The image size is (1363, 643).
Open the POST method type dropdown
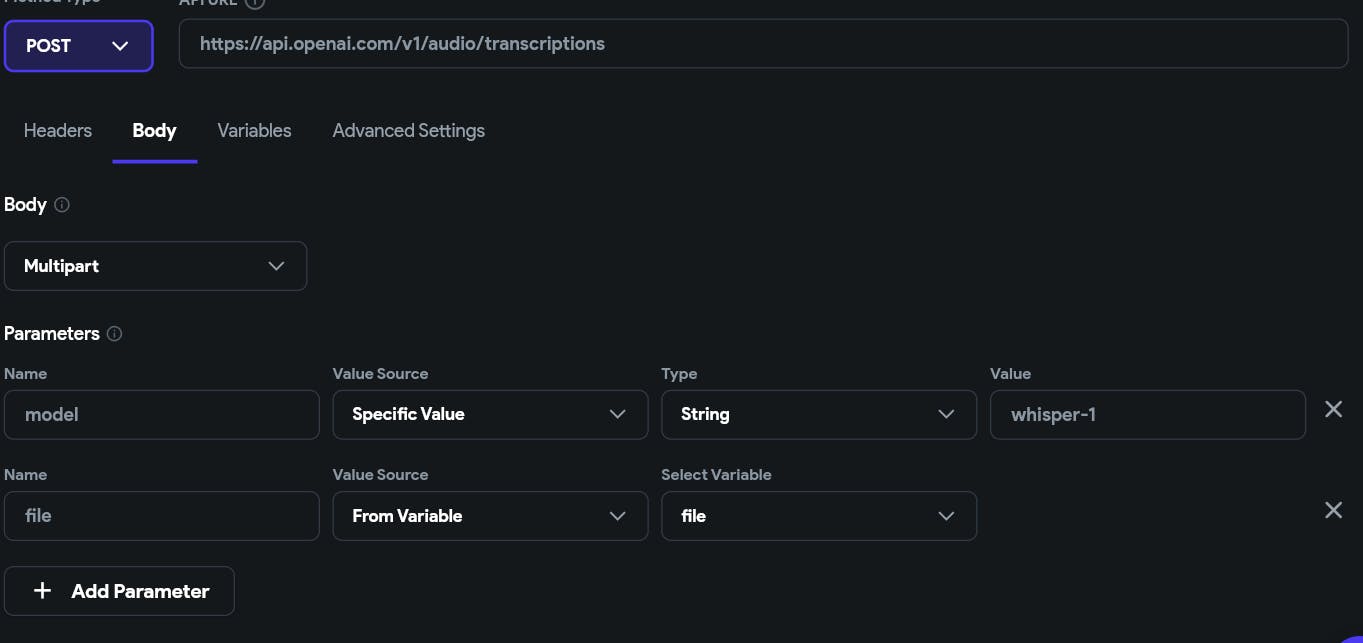pyautogui.click(x=78, y=46)
